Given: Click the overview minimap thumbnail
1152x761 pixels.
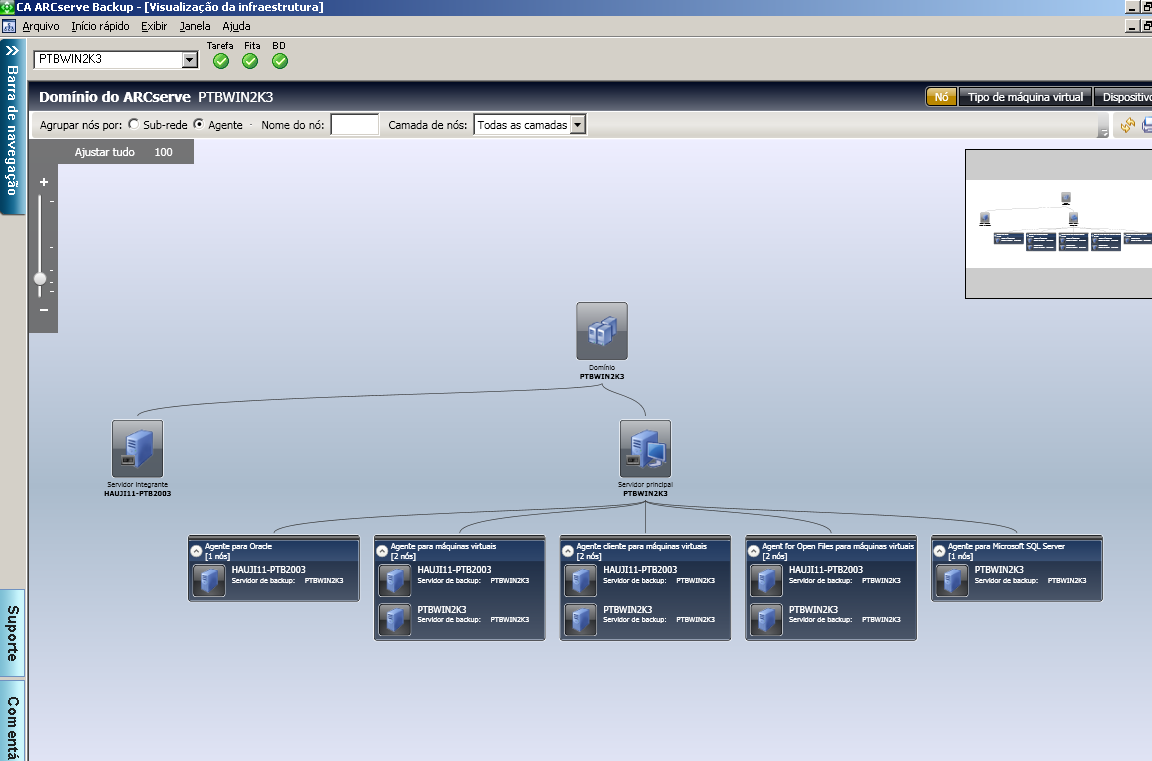Looking at the screenshot, I should tap(1059, 224).
